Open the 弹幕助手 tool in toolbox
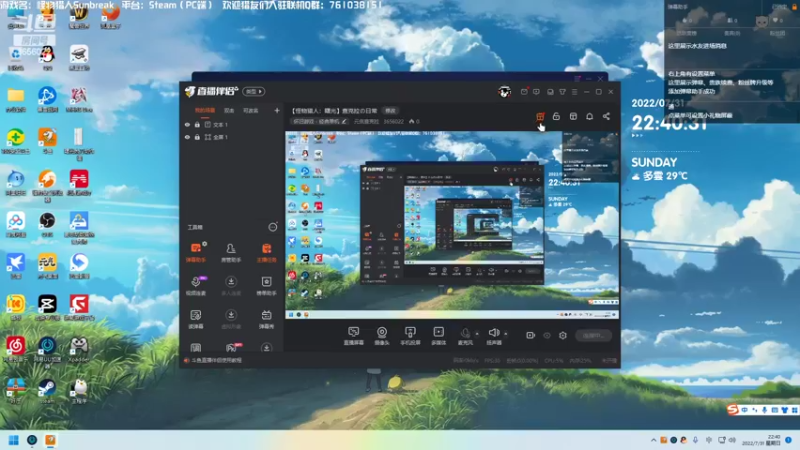800x450 pixels. click(195, 253)
